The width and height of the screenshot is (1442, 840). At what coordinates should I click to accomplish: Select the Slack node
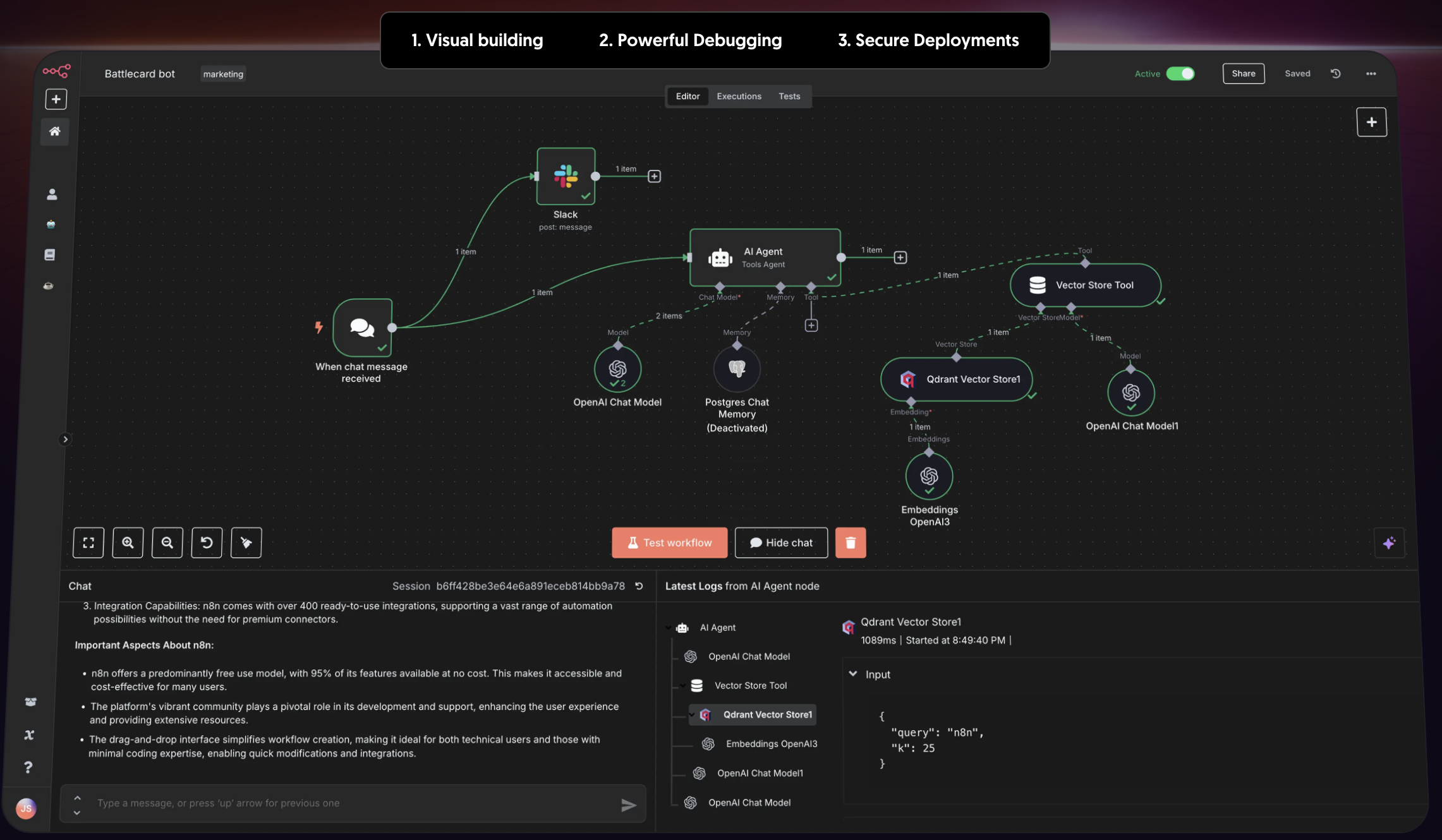[x=566, y=176]
